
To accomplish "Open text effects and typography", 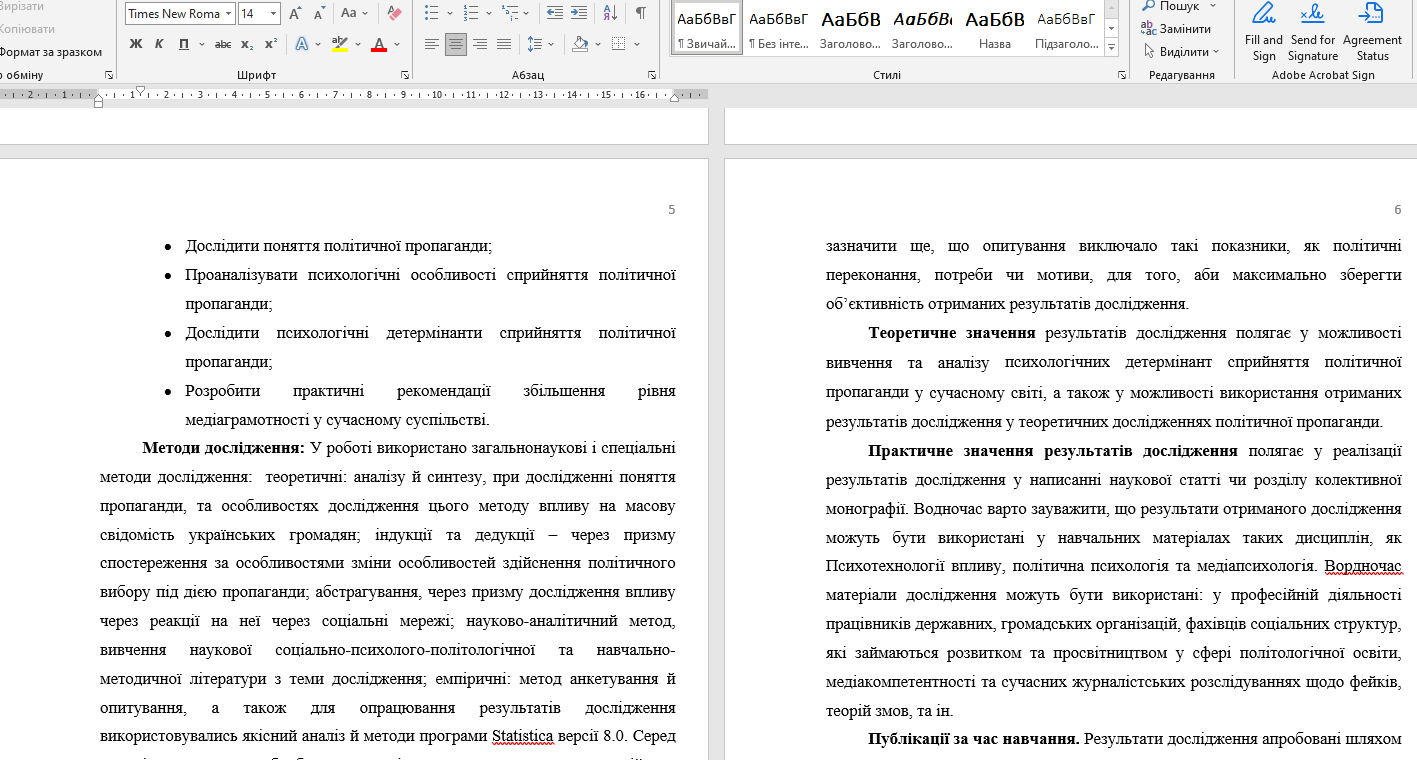I will (x=301, y=44).
